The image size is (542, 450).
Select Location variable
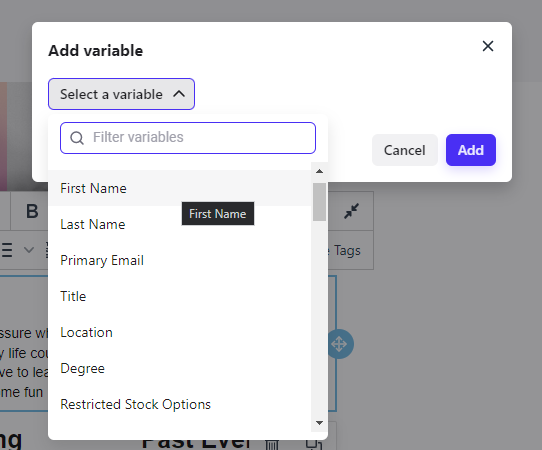(180, 332)
